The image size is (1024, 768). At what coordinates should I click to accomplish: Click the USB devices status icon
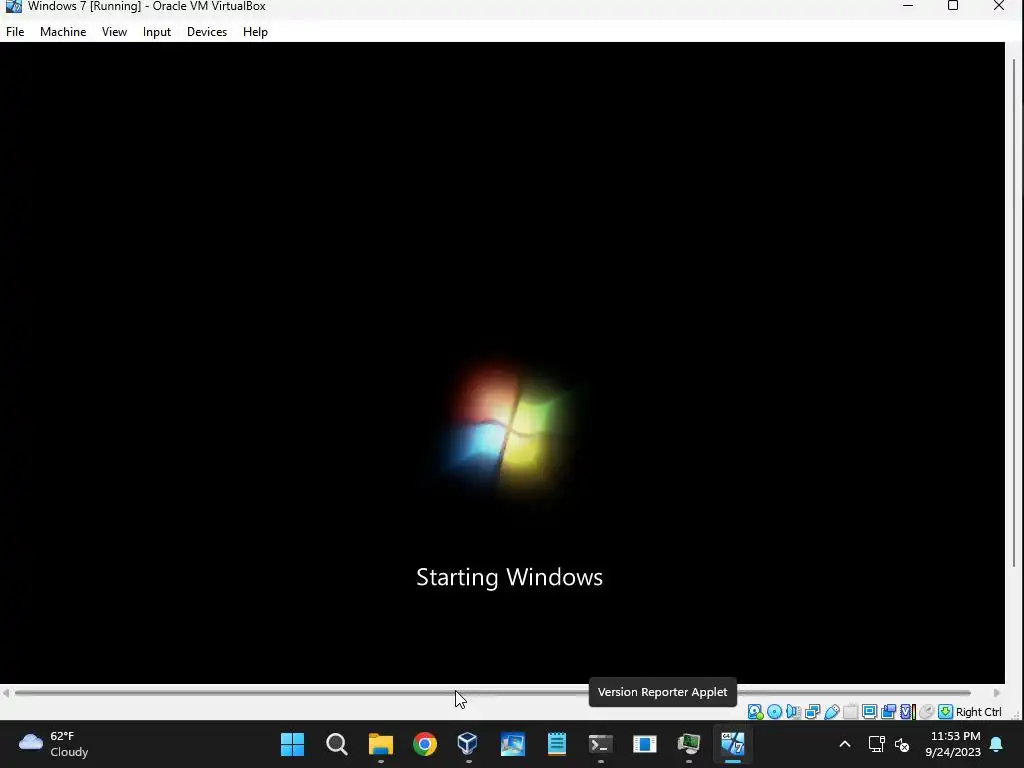pyautogui.click(x=832, y=712)
